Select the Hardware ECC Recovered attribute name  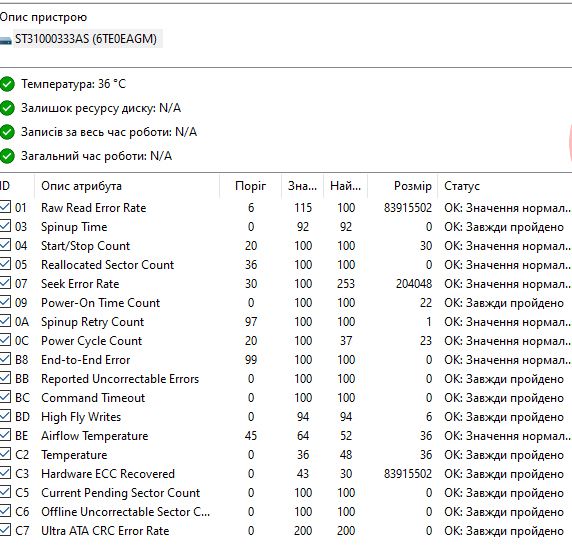108,473
